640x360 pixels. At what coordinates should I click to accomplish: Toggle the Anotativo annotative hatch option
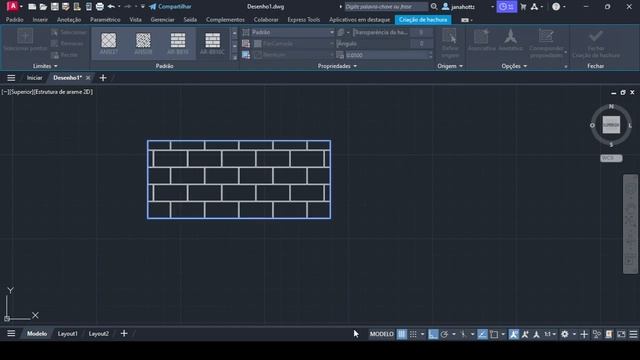[x=510, y=40]
